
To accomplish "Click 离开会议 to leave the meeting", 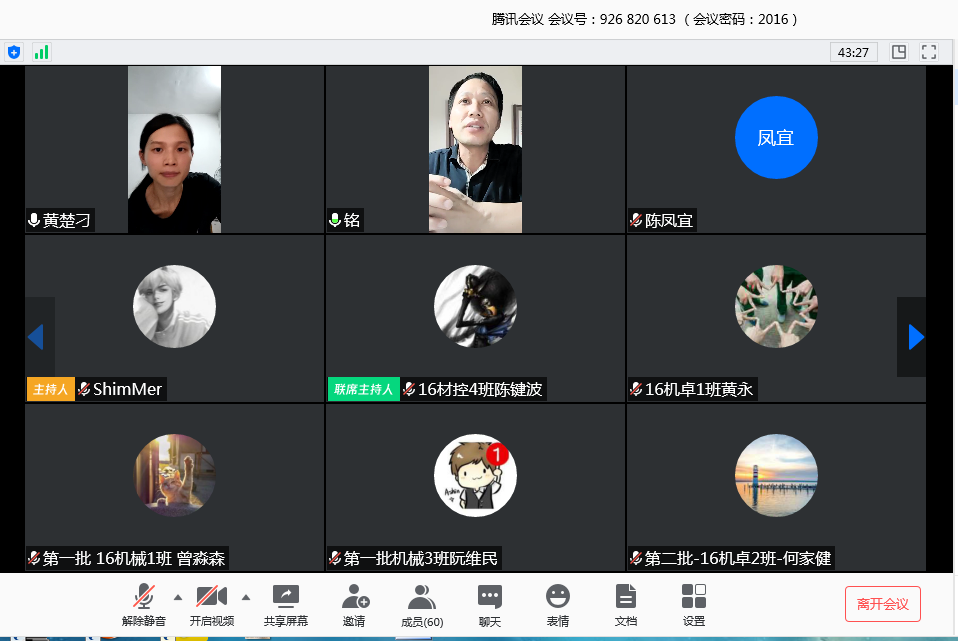I will click(882, 604).
